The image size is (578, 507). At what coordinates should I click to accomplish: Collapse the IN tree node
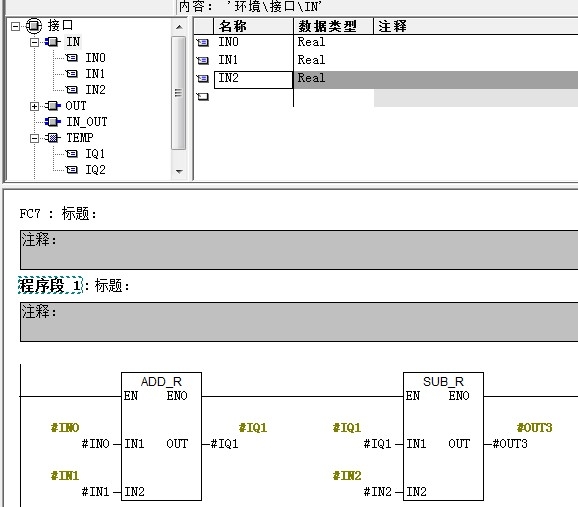[34, 42]
